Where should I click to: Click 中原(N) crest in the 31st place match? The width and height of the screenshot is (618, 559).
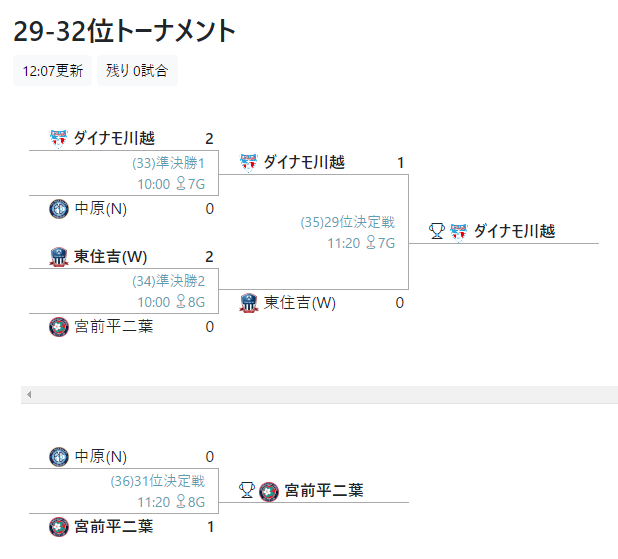coord(58,457)
